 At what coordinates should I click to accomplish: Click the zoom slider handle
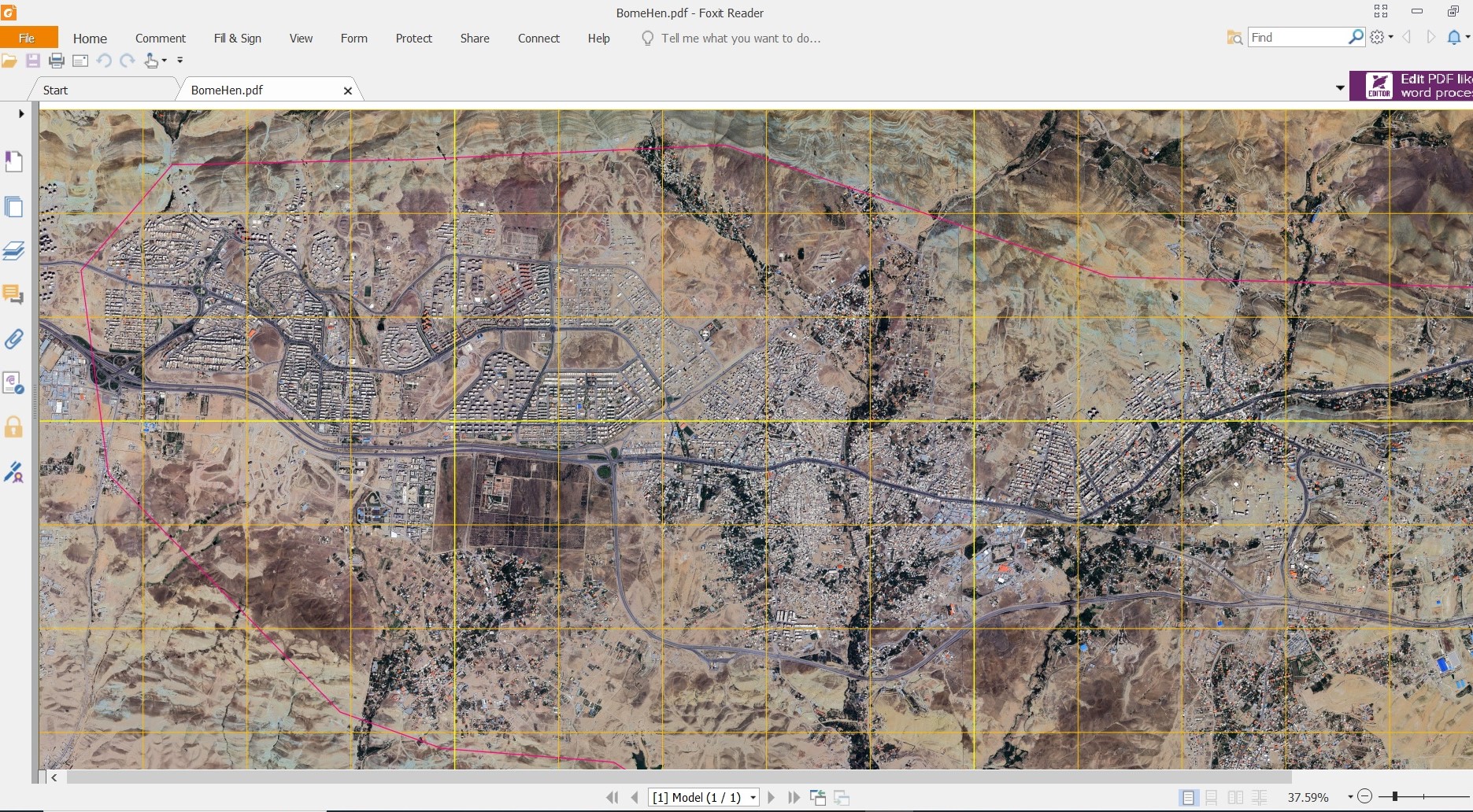1394,797
